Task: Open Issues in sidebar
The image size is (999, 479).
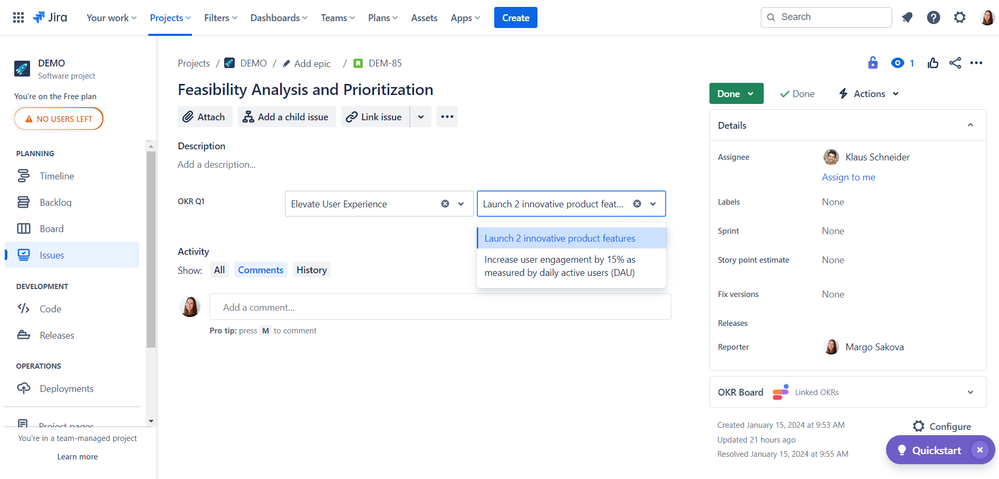Action: point(72,255)
